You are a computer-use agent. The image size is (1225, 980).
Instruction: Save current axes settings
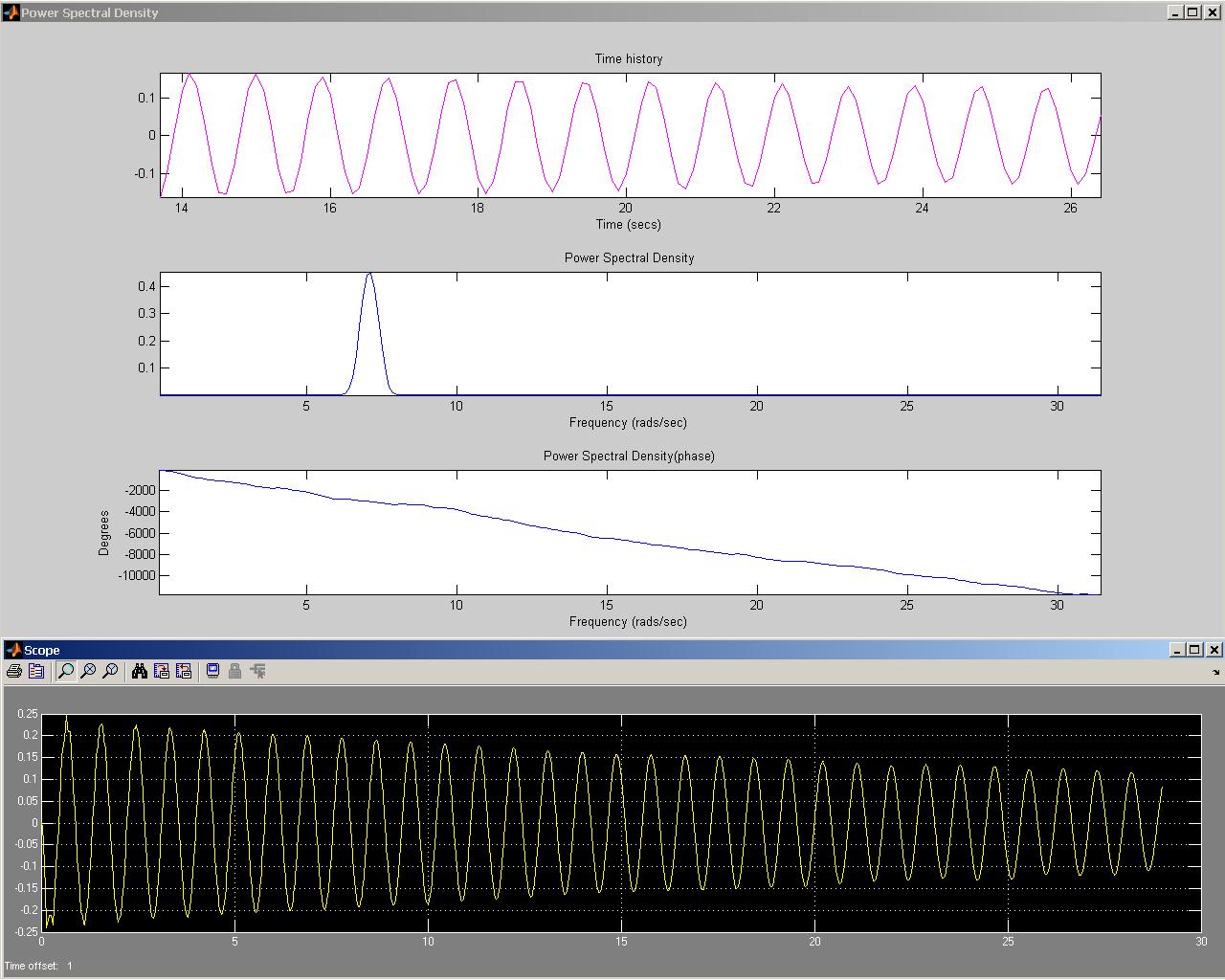pyautogui.click(x=162, y=672)
